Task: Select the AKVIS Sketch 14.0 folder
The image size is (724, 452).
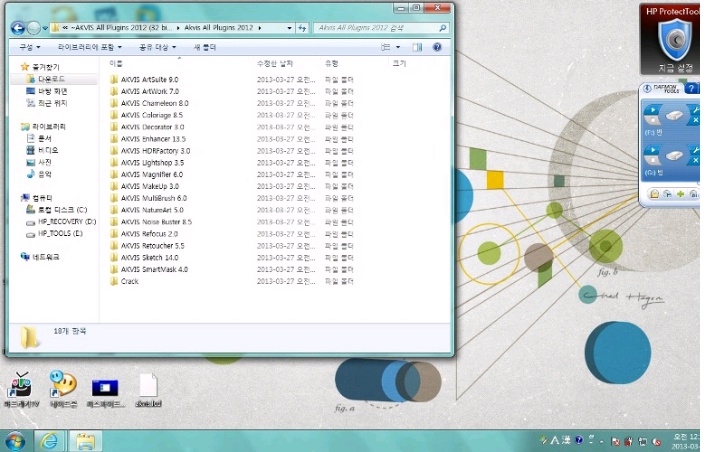Action: click(144, 258)
